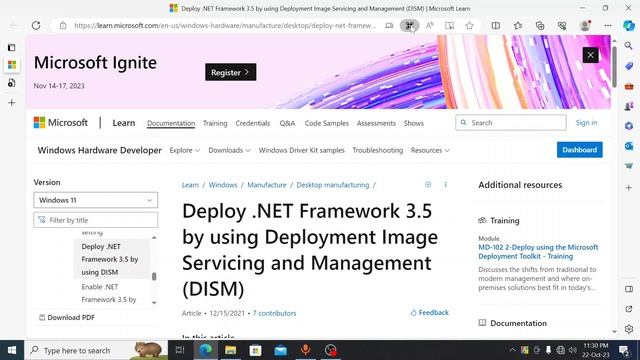Open MD-102 Deployment Toolkit training link
The height and width of the screenshot is (360, 640).
click(x=538, y=252)
